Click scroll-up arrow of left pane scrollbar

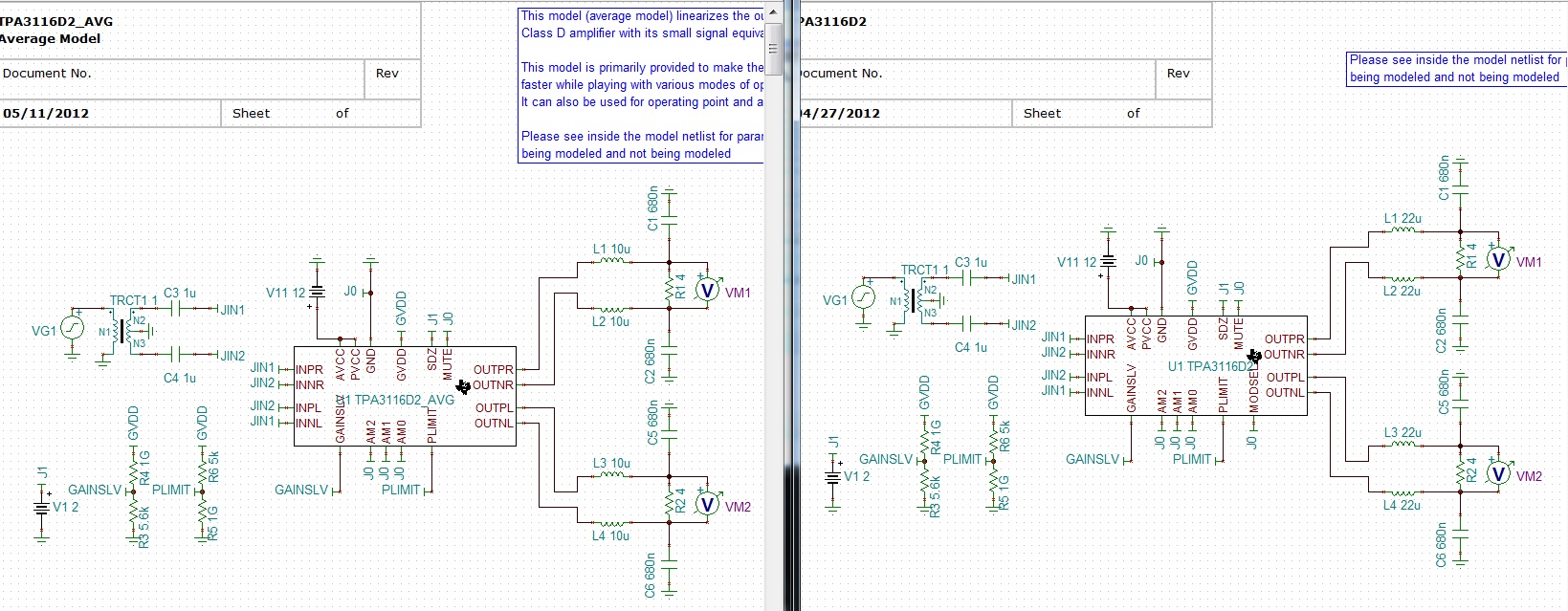(x=773, y=11)
